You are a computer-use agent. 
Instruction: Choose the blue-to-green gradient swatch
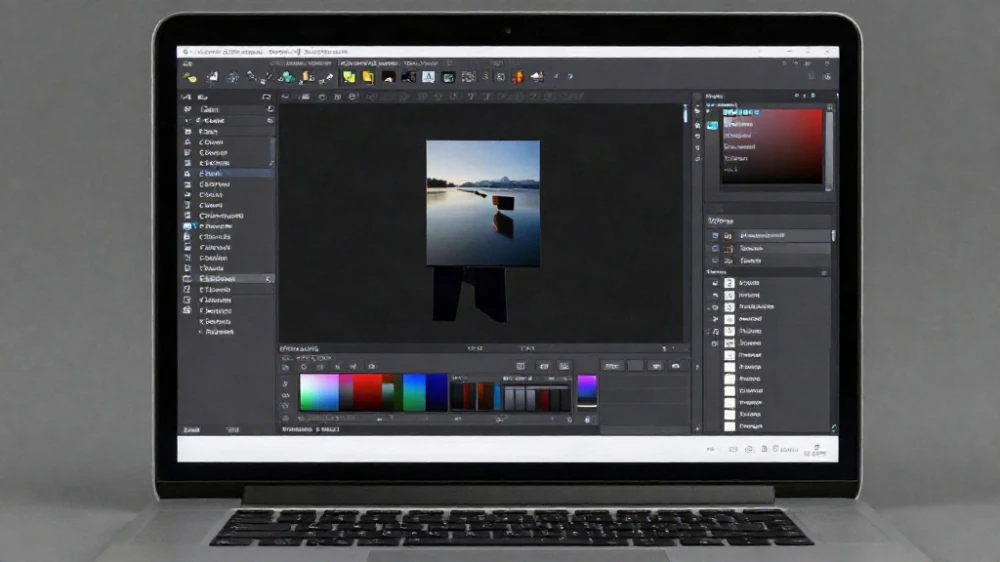click(x=414, y=392)
